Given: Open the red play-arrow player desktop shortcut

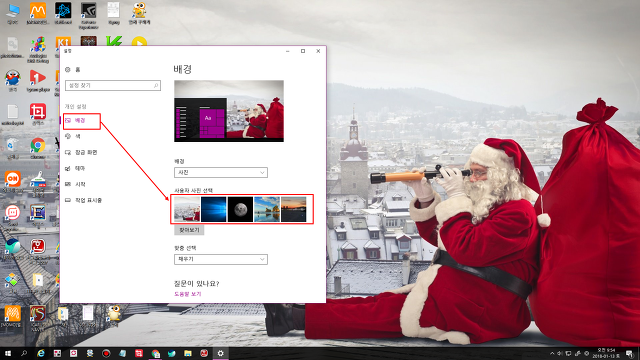Looking at the screenshot, I should 38,80.
